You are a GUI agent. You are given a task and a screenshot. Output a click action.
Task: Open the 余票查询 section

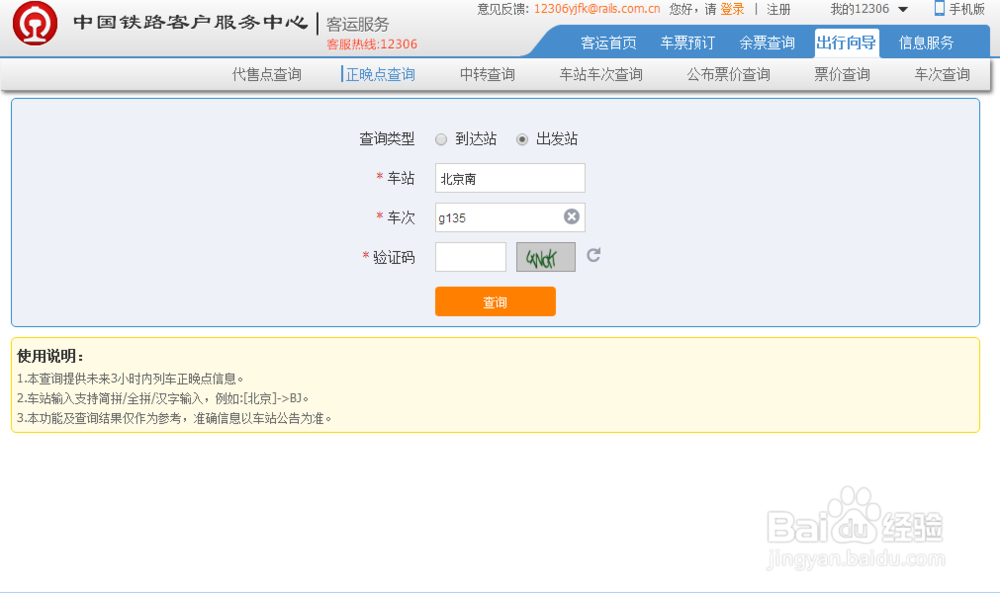click(767, 43)
